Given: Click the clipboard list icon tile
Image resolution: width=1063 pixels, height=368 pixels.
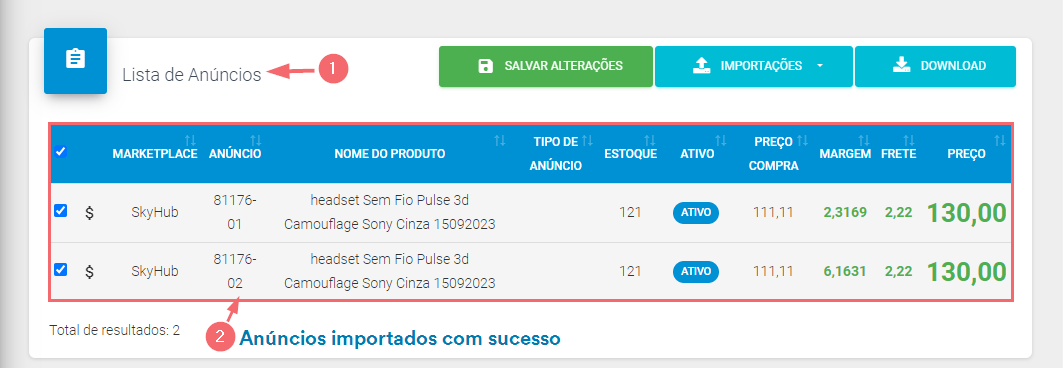Looking at the screenshot, I should (x=75, y=60).
